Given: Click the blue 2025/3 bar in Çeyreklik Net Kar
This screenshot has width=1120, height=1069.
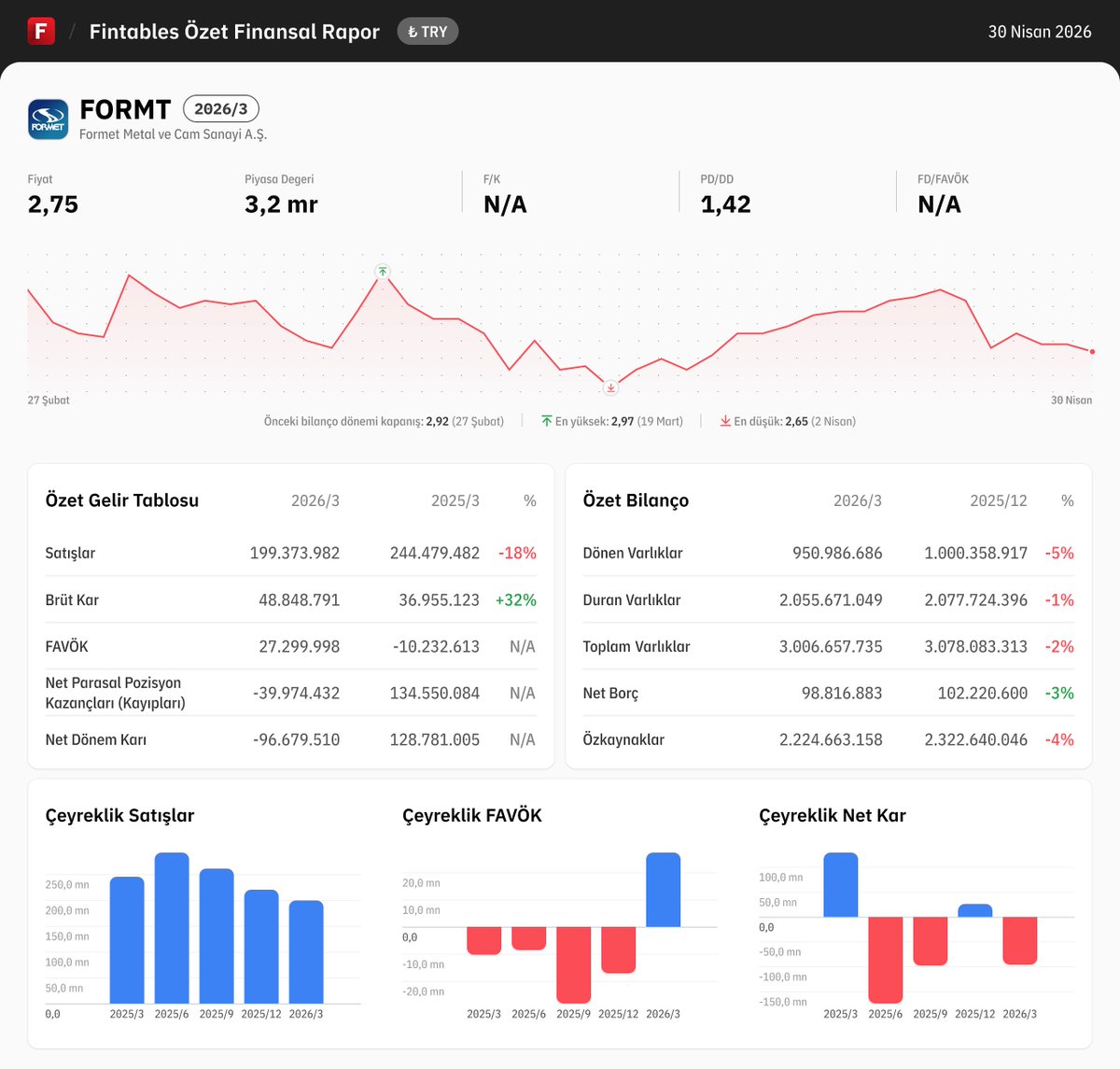Looking at the screenshot, I should (x=840, y=884).
